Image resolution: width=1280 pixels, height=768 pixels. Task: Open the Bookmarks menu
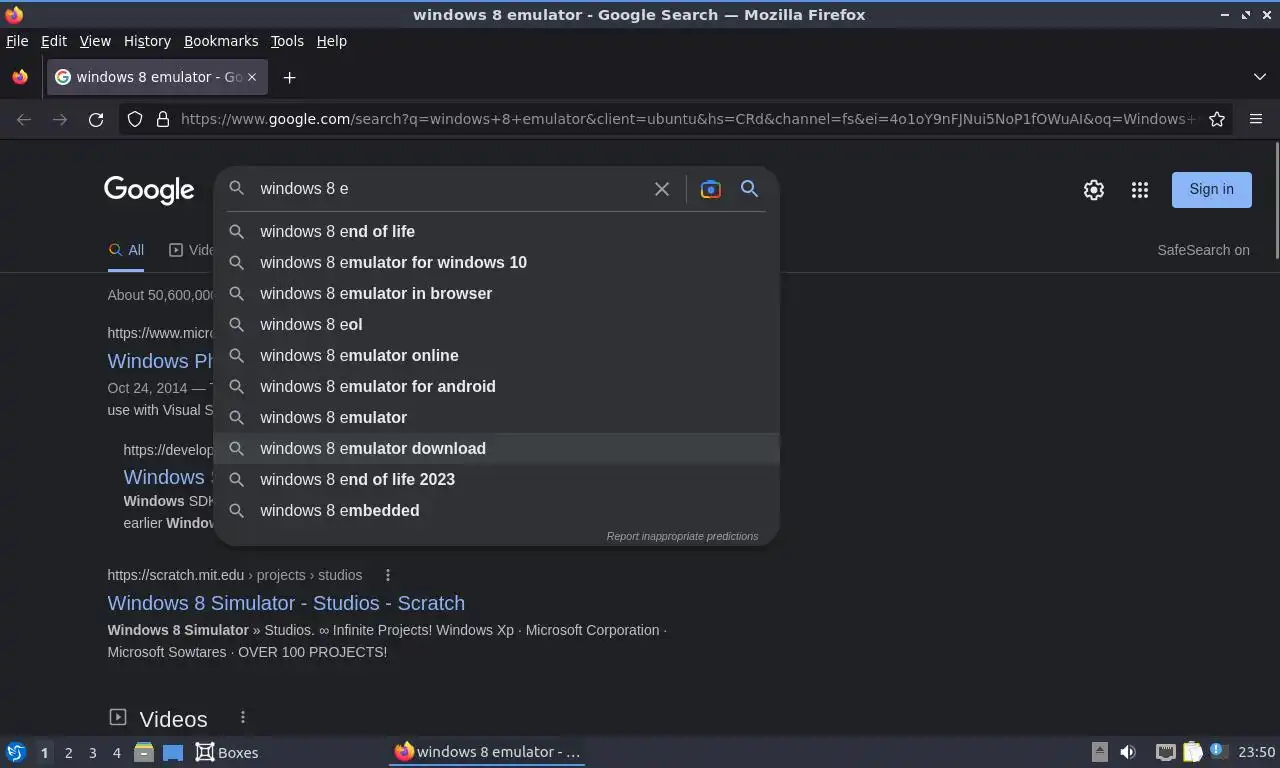point(221,41)
